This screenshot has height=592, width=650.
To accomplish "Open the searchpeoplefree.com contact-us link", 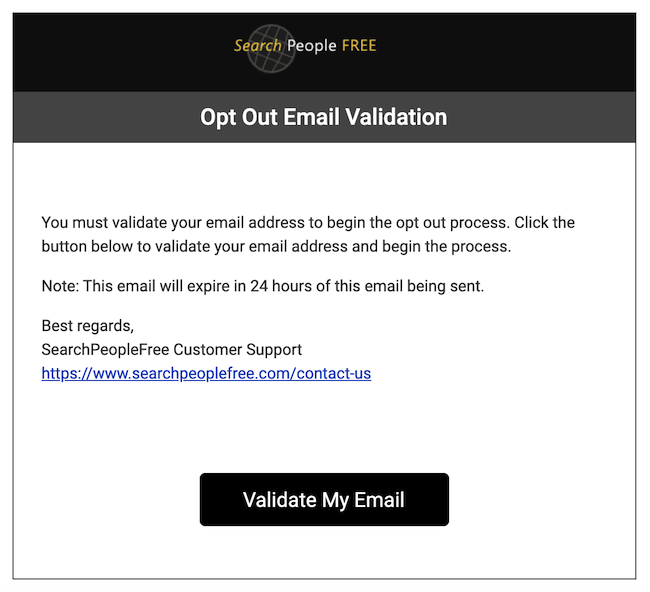I will click(206, 374).
